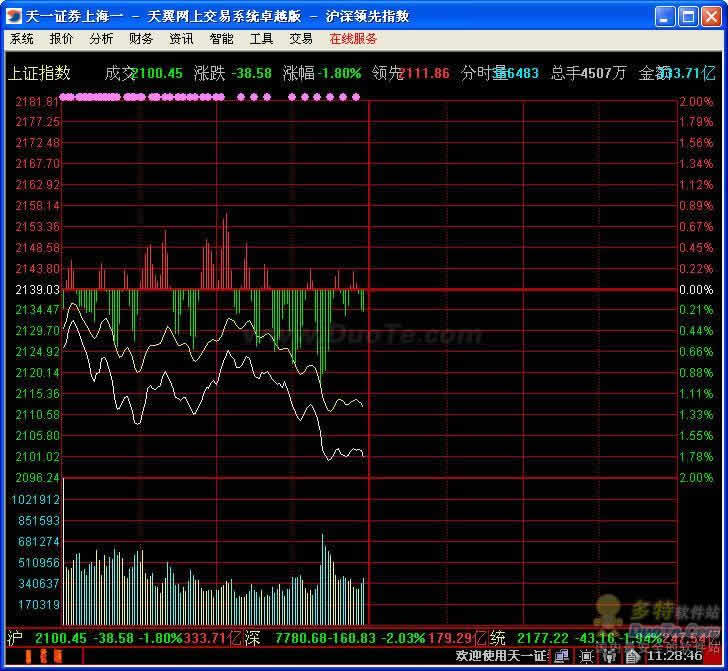The image size is (728, 671).
Task: Click the 涨跌 value -38.58
Action: tap(251, 73)
